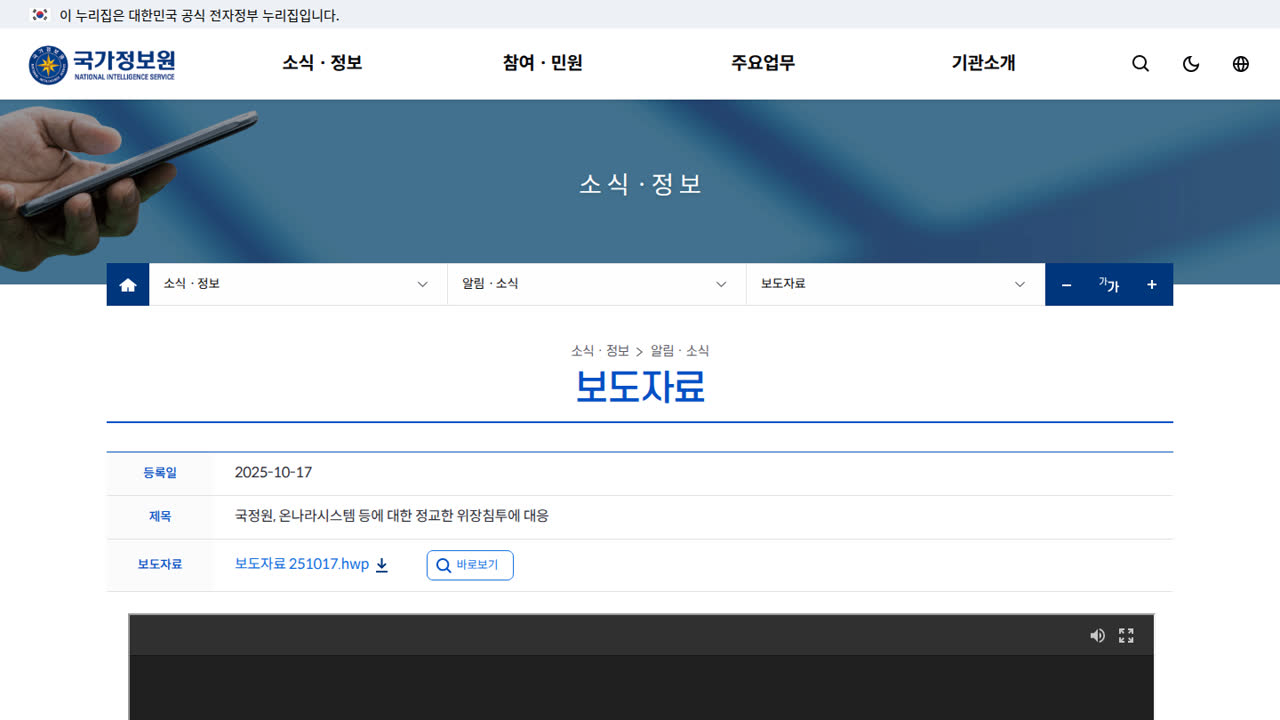The width and height of the screenshot is (1280, 720).
Task: Click the official e-government site notice text
Action: 200,15
